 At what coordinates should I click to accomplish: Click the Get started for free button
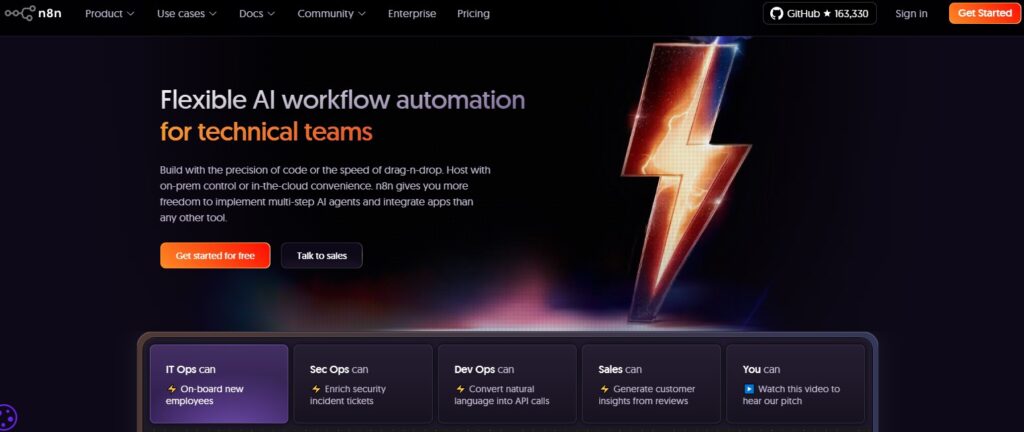click(x=215, y=256)
